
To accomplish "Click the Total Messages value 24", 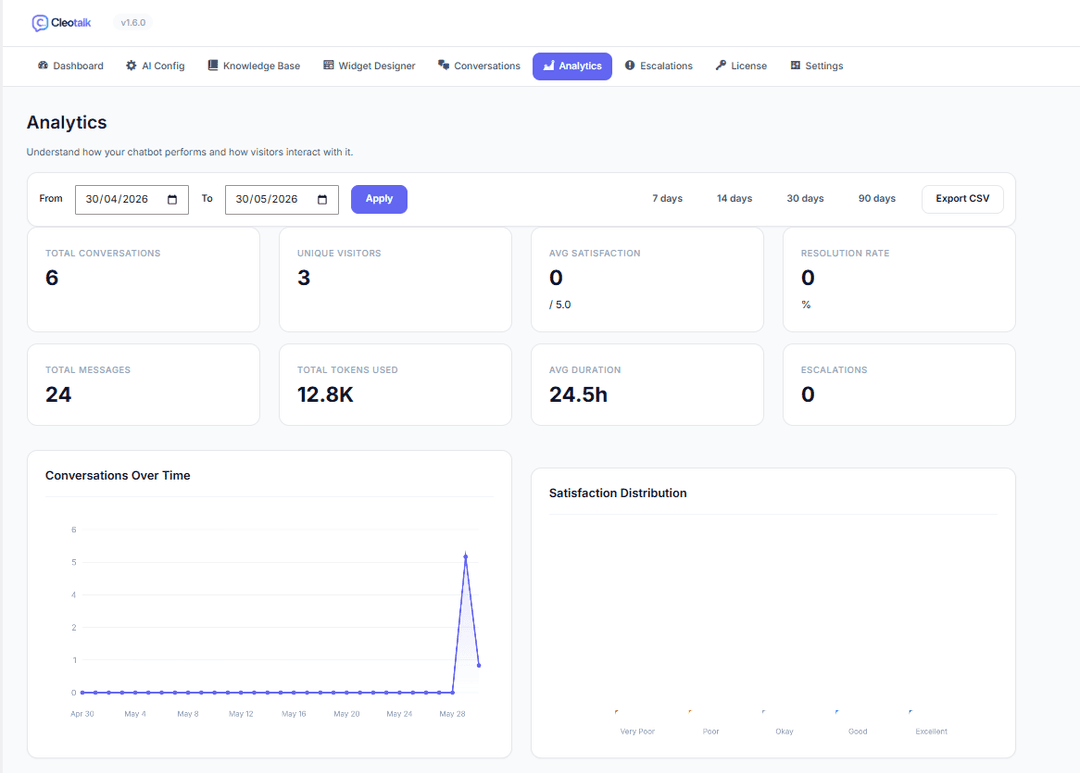I will (x=59, y=395).
